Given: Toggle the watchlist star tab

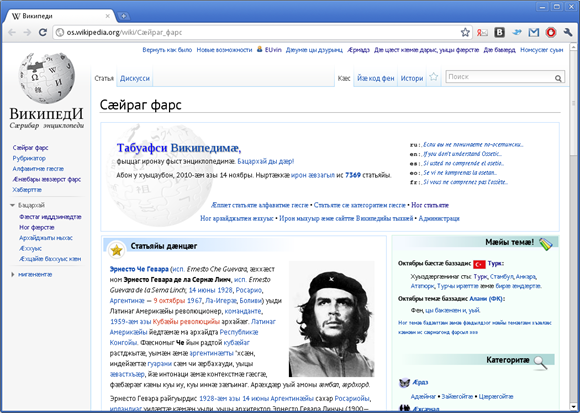Looking at the screenshot, I should 434,77.
